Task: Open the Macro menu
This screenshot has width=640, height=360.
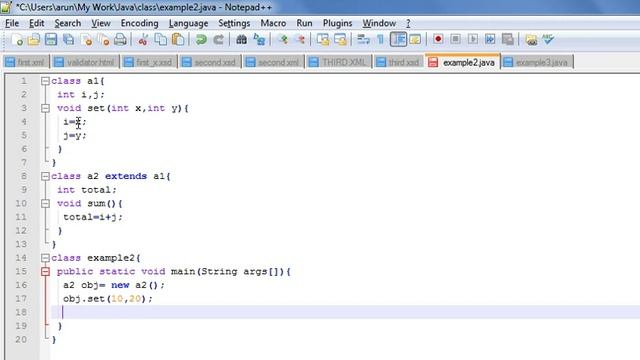Action: click(273, 23)
